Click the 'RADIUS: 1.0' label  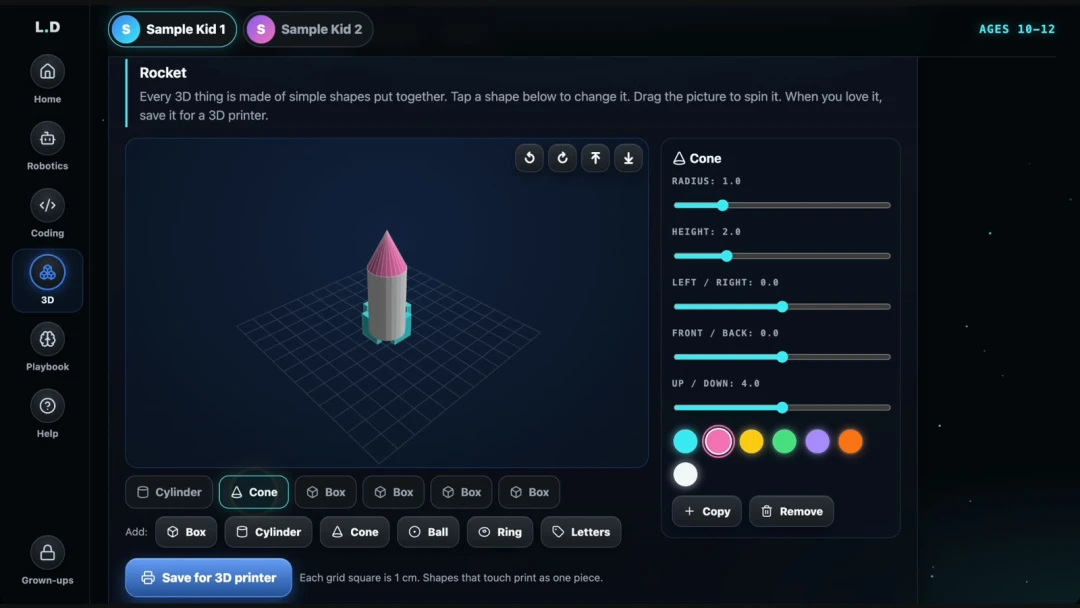(x=707, y=181)
